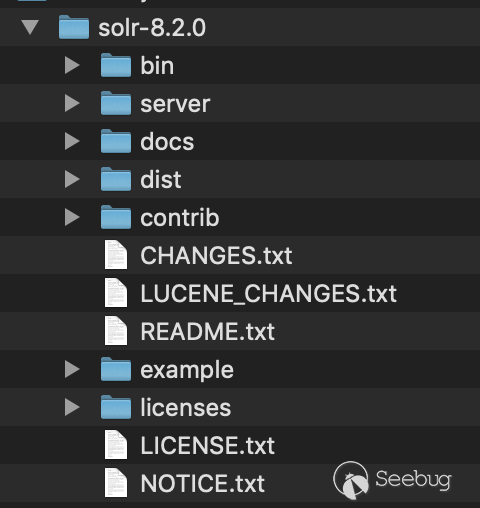Select the docs folder name
The width and height of the screenshot is (480, 508).
[167, 142]
